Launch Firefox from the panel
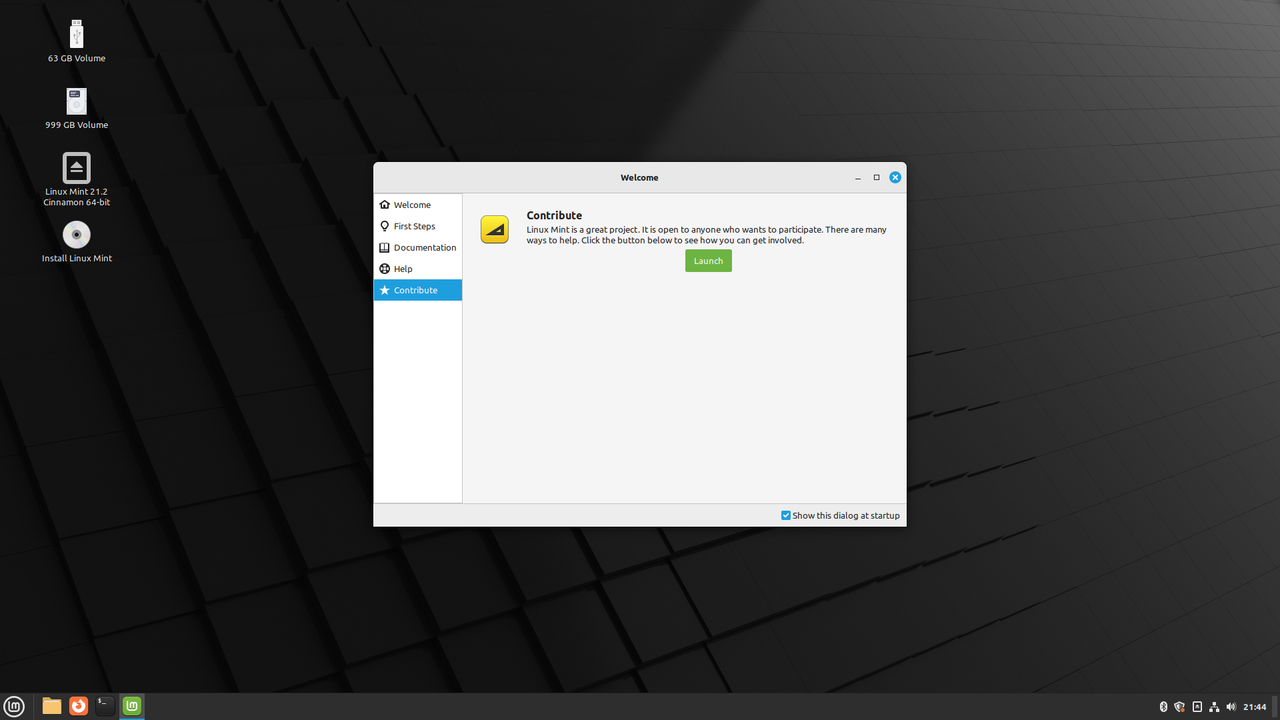The image size is (1280, 720). coord(78,706)
